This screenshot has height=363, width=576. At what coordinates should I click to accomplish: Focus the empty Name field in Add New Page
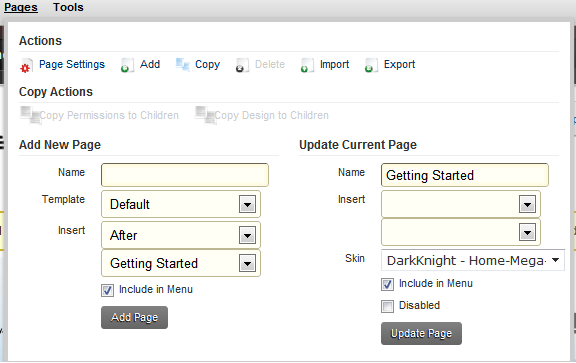[x=185, y=175]
